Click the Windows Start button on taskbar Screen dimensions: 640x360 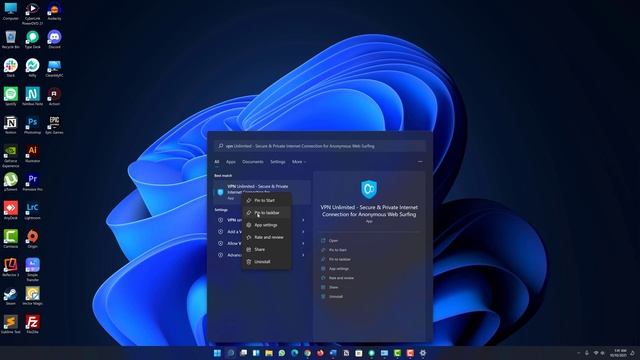click(x=217, y=353)
